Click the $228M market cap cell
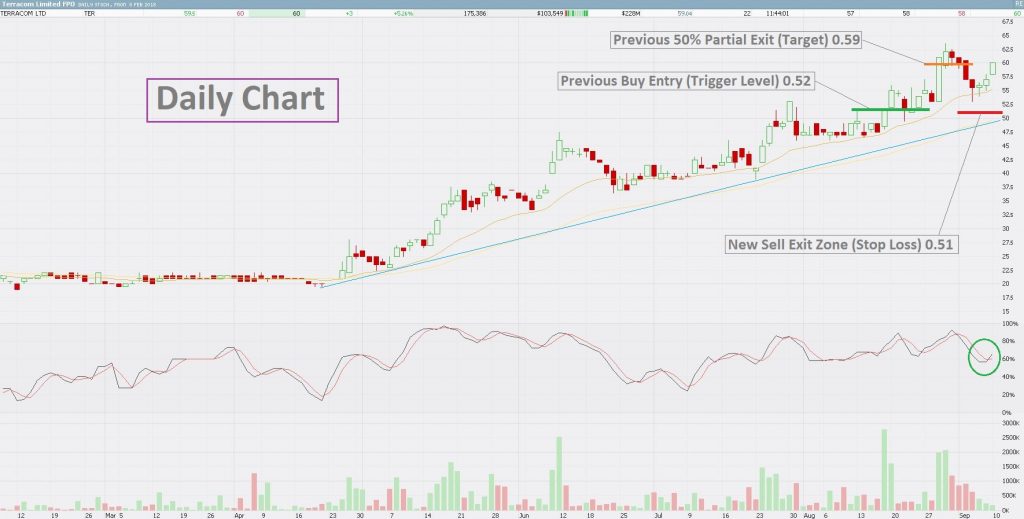The height and width of the screenshot is (519, 1024). (x=630, y=13)
